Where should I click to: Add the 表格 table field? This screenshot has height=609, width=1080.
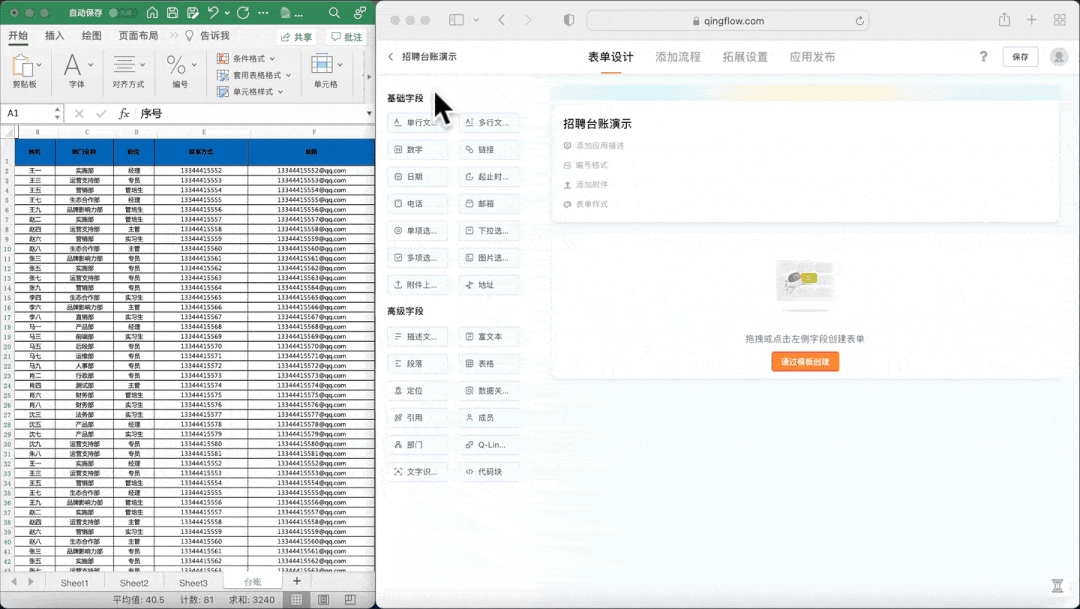pos(489,363)
